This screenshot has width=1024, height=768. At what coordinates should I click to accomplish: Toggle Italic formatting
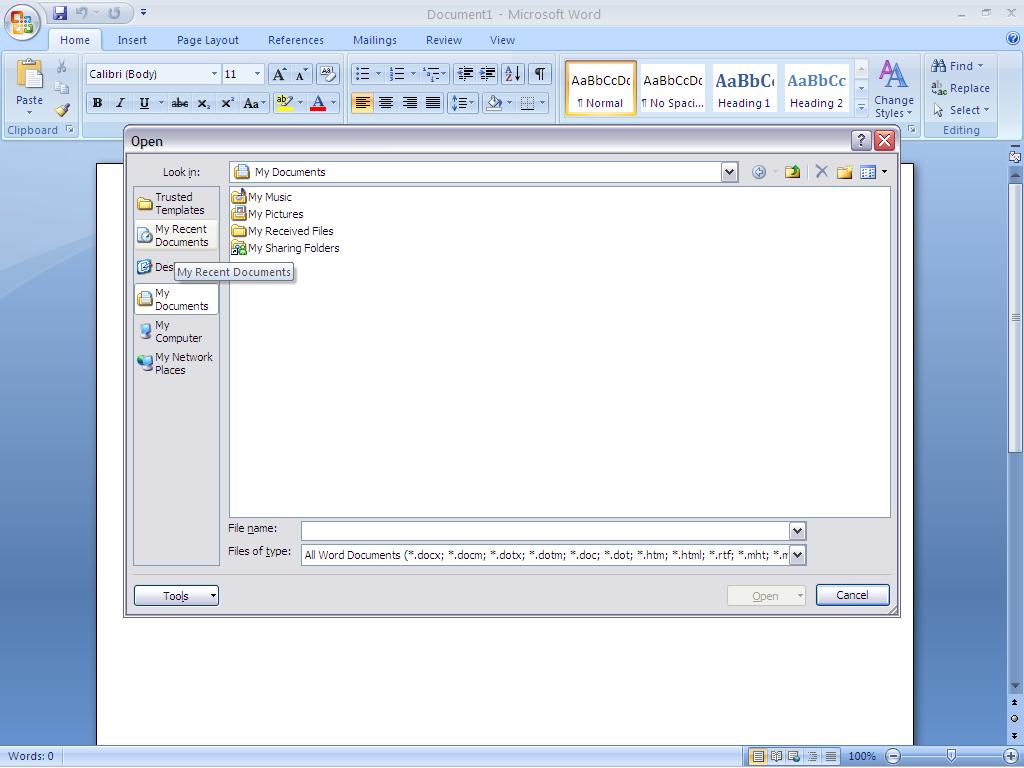click(120, 103)
